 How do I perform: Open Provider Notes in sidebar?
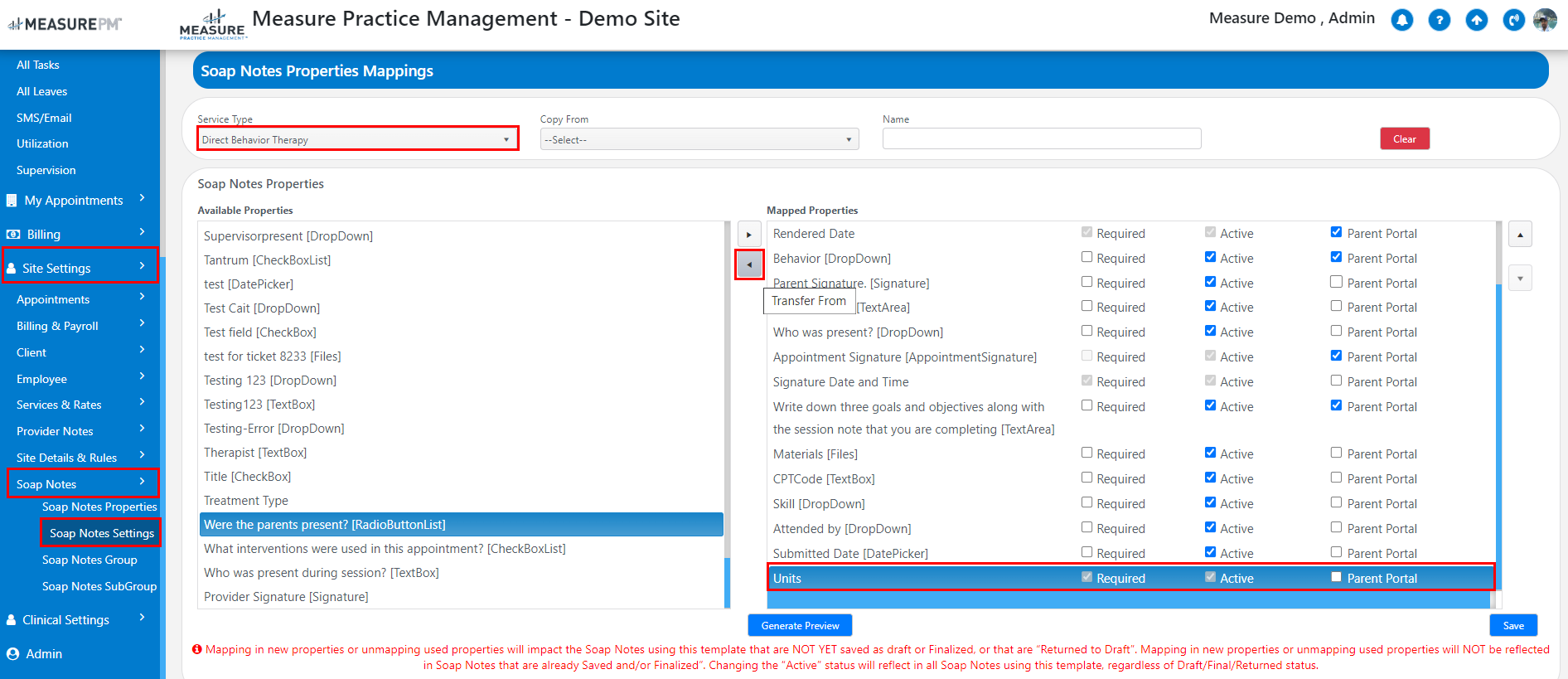pos(55,432)
